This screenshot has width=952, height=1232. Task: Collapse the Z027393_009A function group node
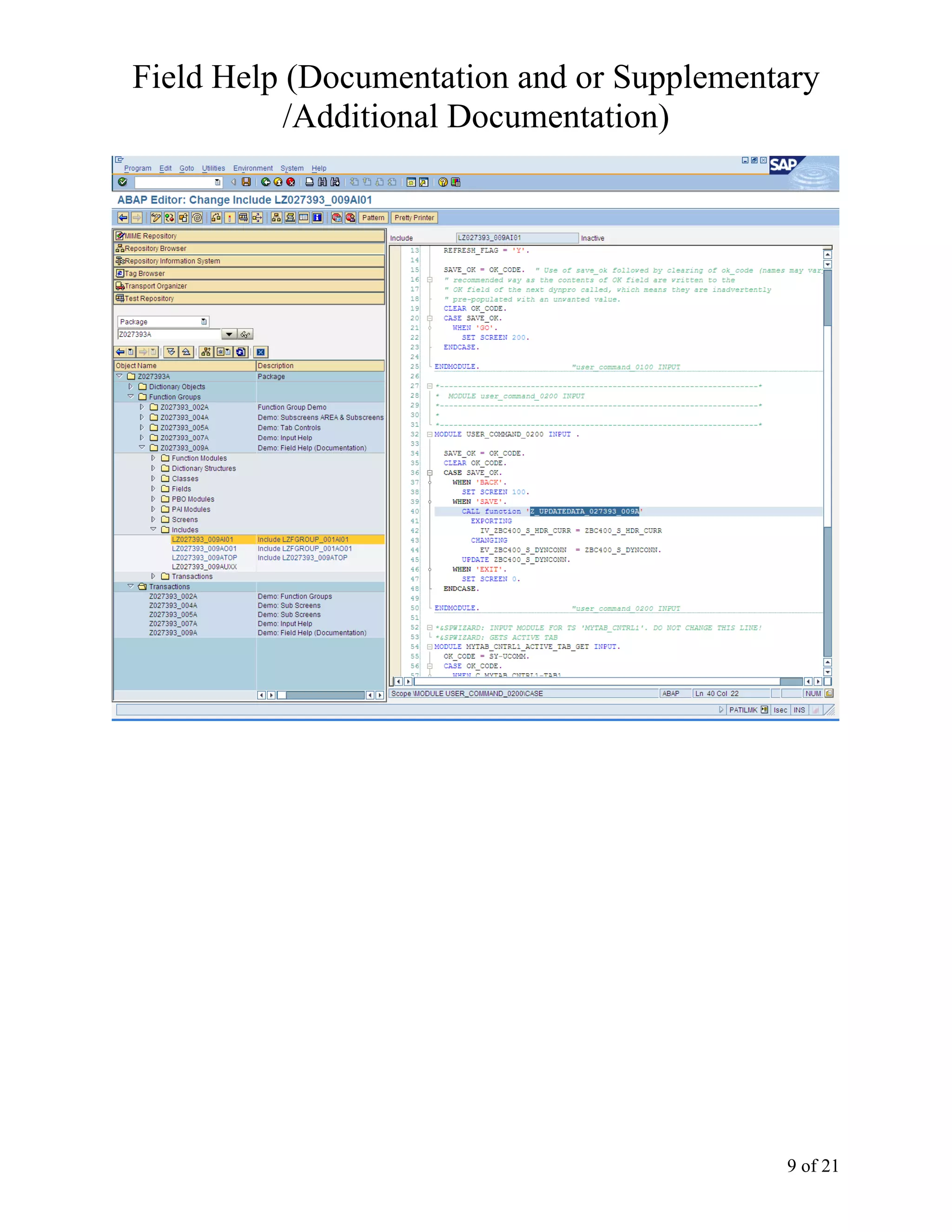click(x=142, y=447)
